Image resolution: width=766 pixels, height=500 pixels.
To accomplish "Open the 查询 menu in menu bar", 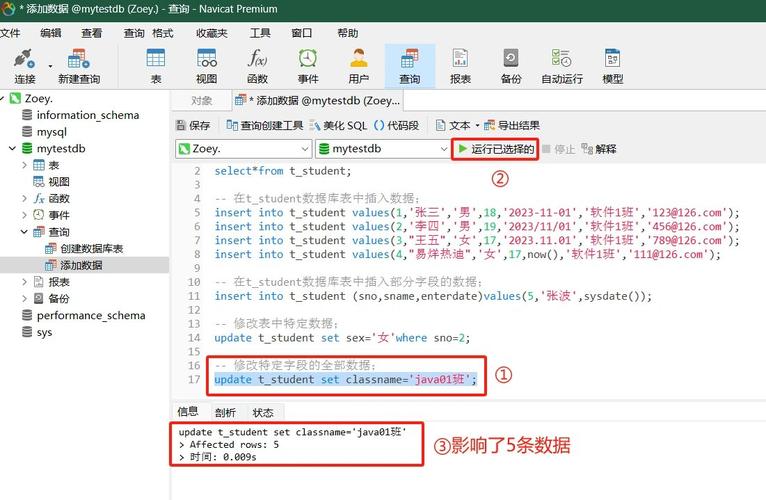I will (134, 33).
